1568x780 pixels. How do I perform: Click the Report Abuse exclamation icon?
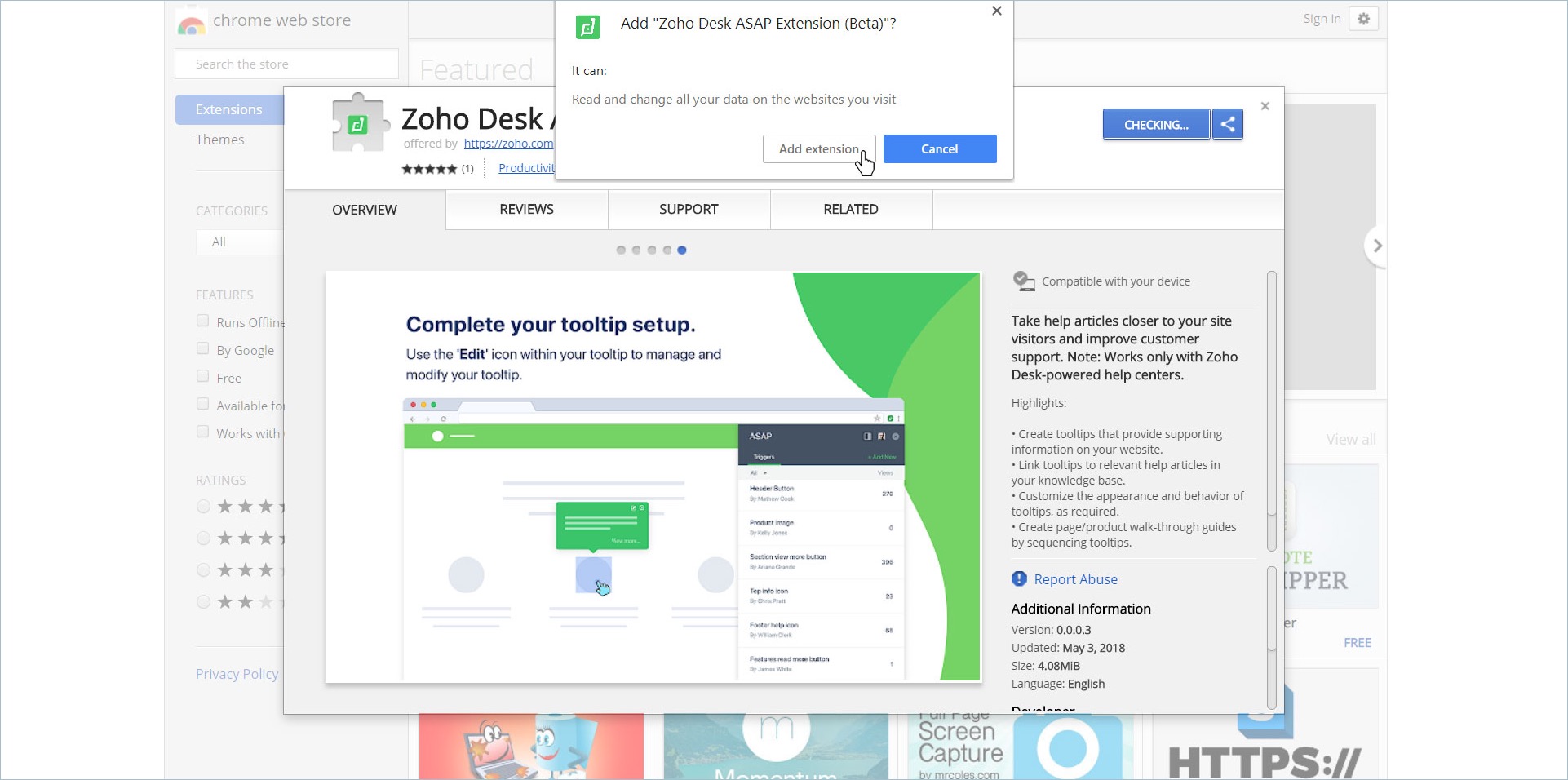click(1019, 578)
